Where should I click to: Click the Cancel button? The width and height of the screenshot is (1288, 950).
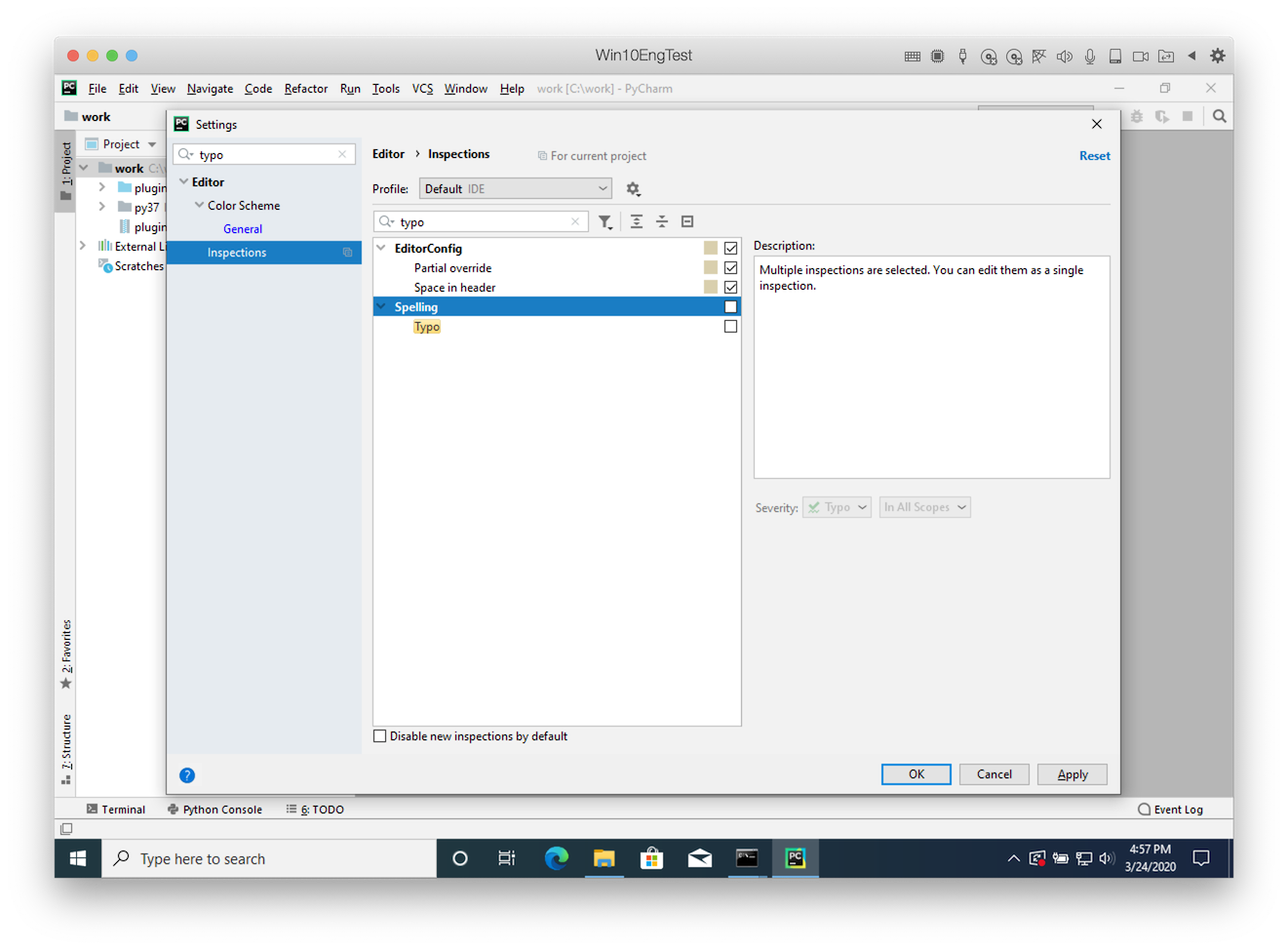(x=995, y=774)
